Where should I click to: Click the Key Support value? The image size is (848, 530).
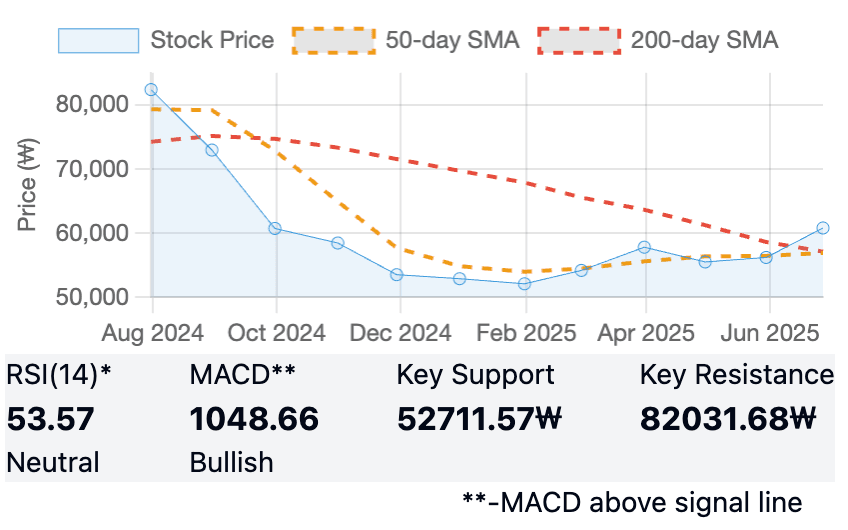(479, 418)
